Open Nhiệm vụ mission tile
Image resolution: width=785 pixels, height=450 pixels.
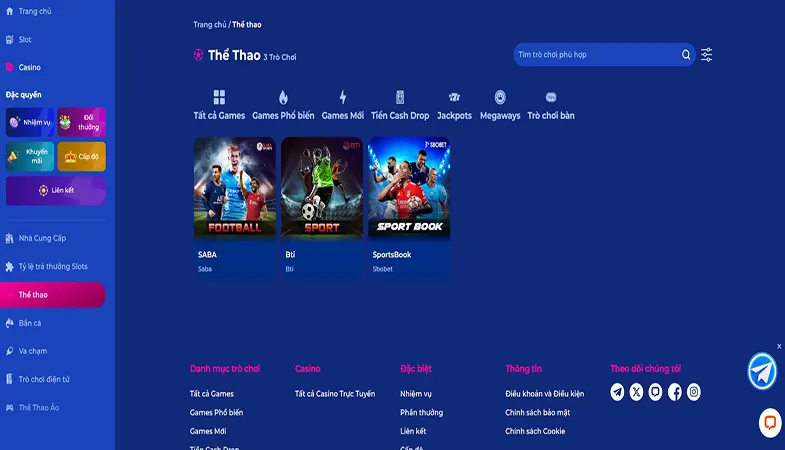click(x=30, y=122)
